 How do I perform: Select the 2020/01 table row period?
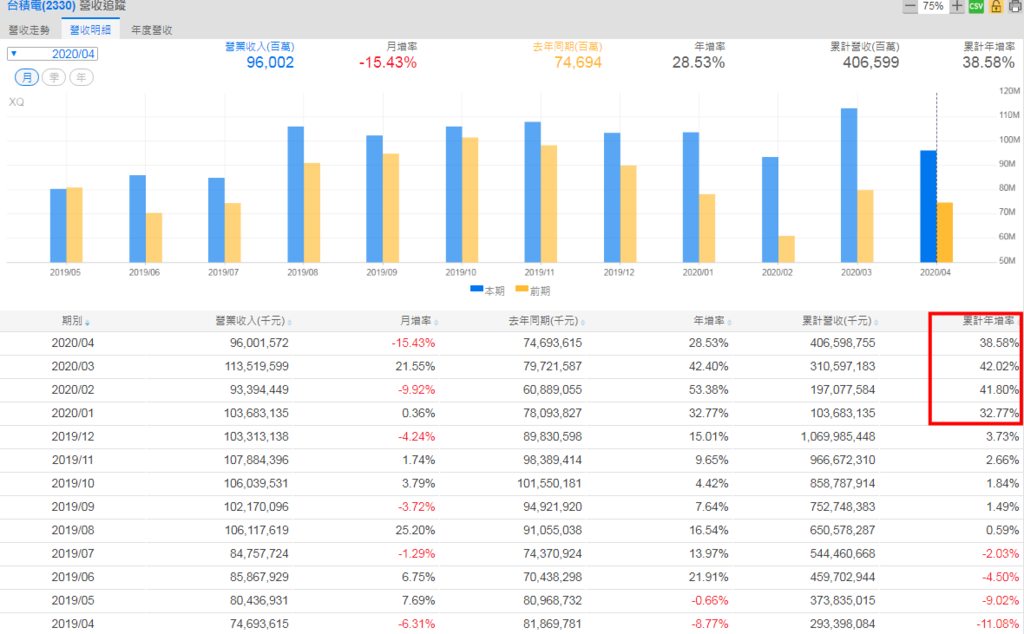tap(72, 413)
